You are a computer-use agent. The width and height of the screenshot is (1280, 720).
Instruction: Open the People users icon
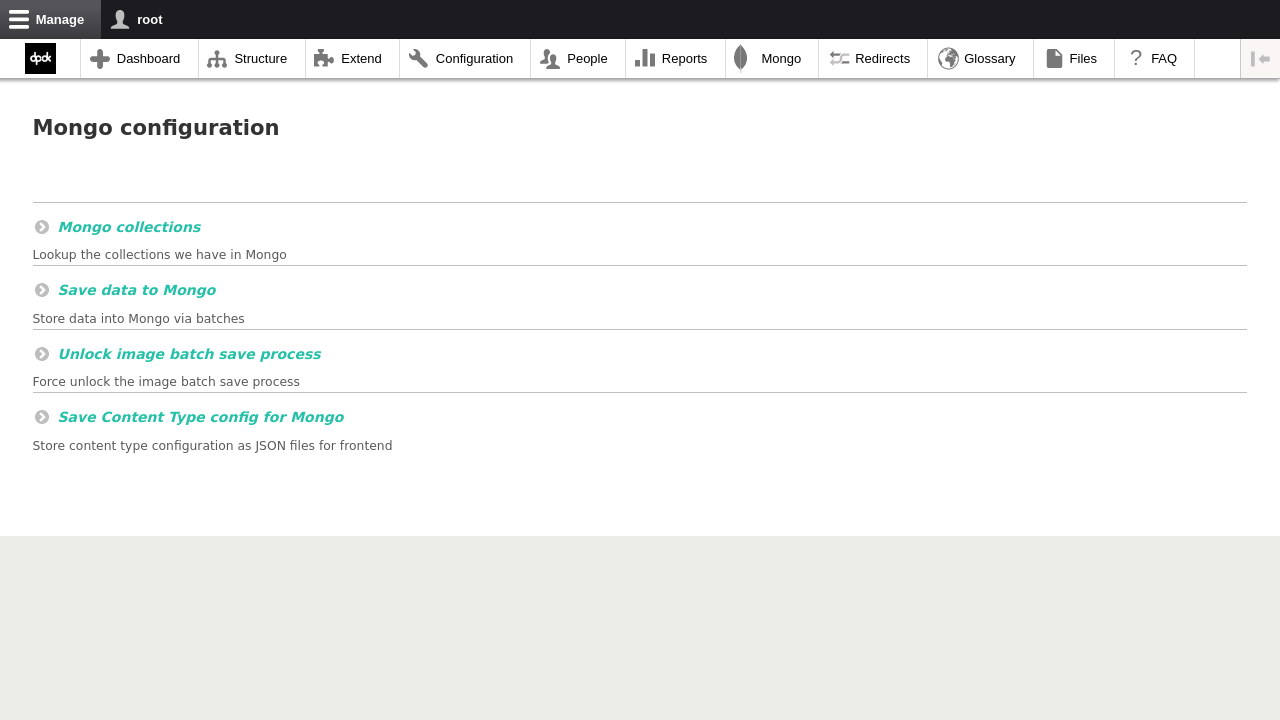point(550,59)
